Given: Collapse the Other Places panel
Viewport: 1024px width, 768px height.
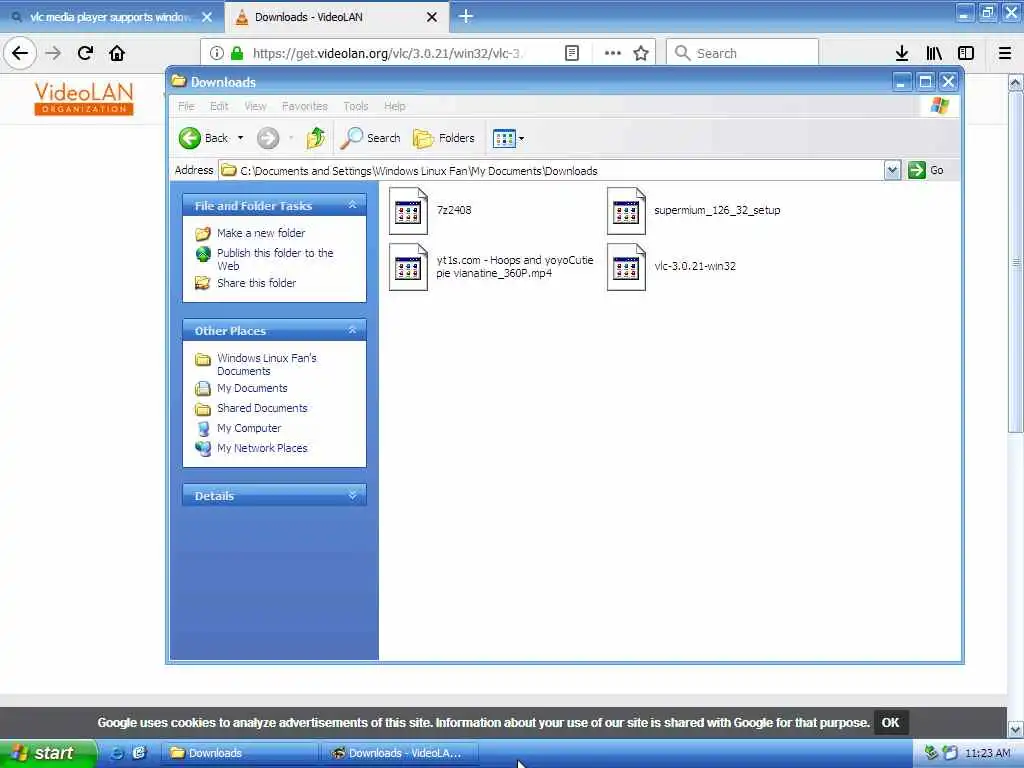Looking at the screenshot, I should pyautogui.click(x=352, y=330).
